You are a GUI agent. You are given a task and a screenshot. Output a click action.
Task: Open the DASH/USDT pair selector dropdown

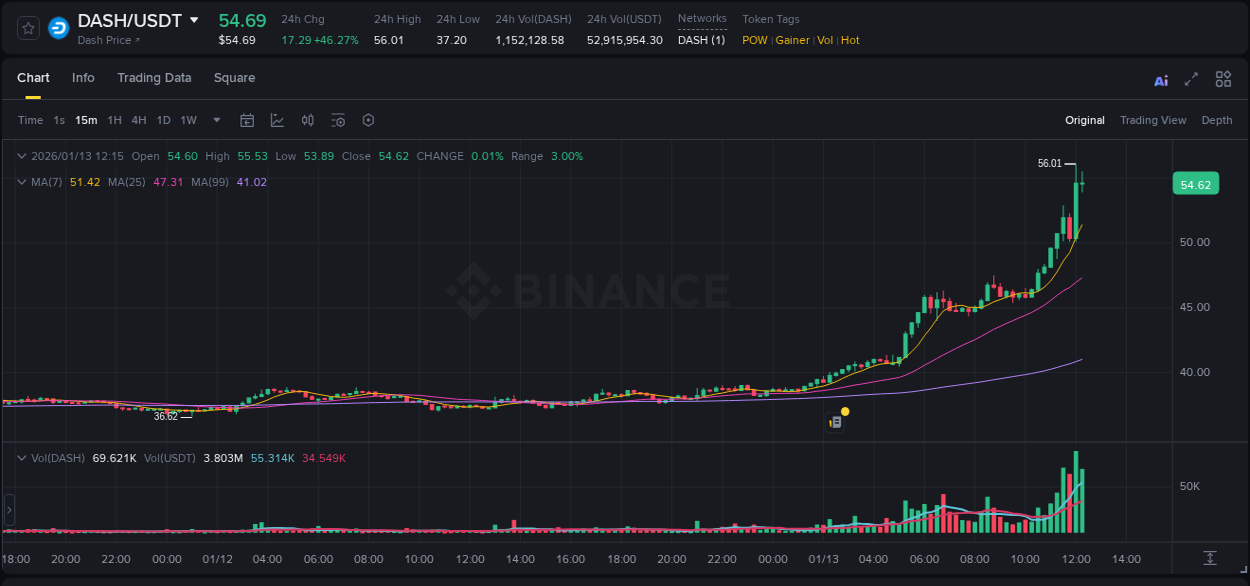coord(194,19)
